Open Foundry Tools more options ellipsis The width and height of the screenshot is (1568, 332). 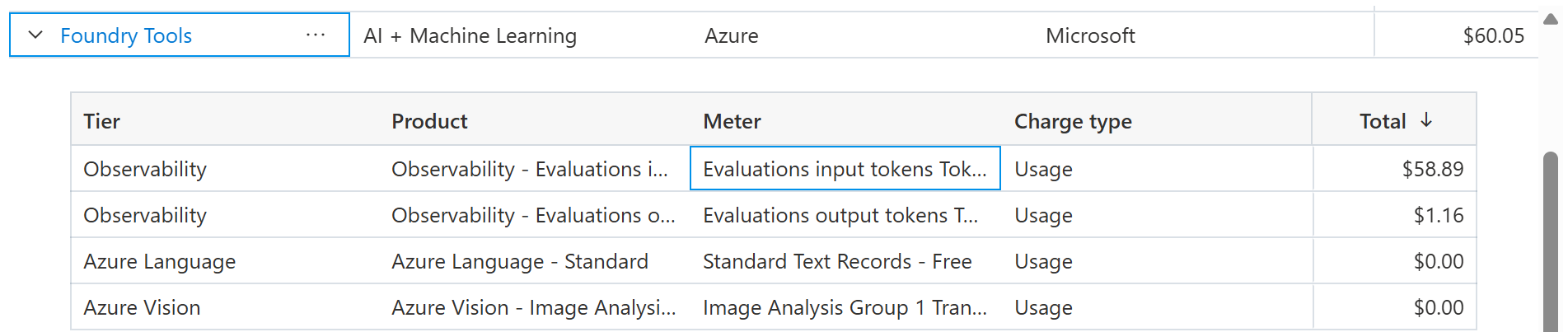[316, 35]
